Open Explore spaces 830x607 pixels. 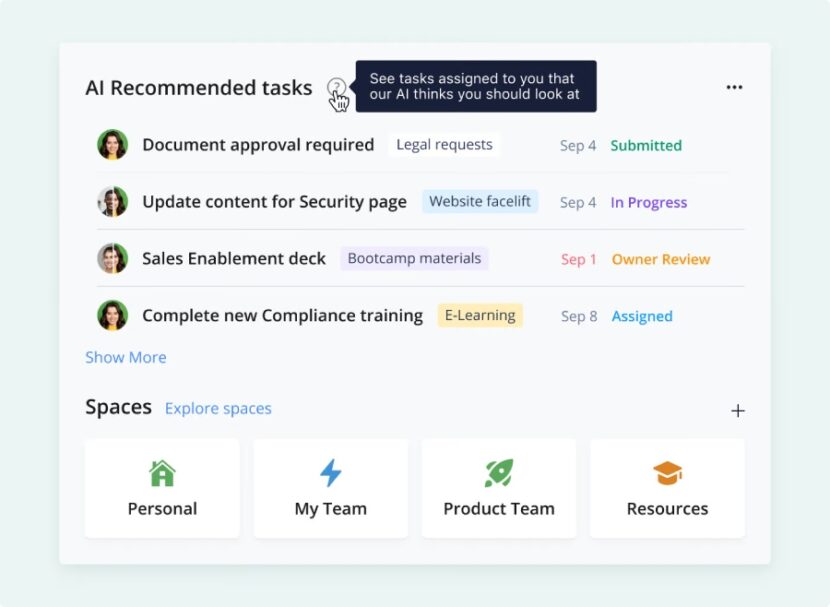tap(218, 408)
